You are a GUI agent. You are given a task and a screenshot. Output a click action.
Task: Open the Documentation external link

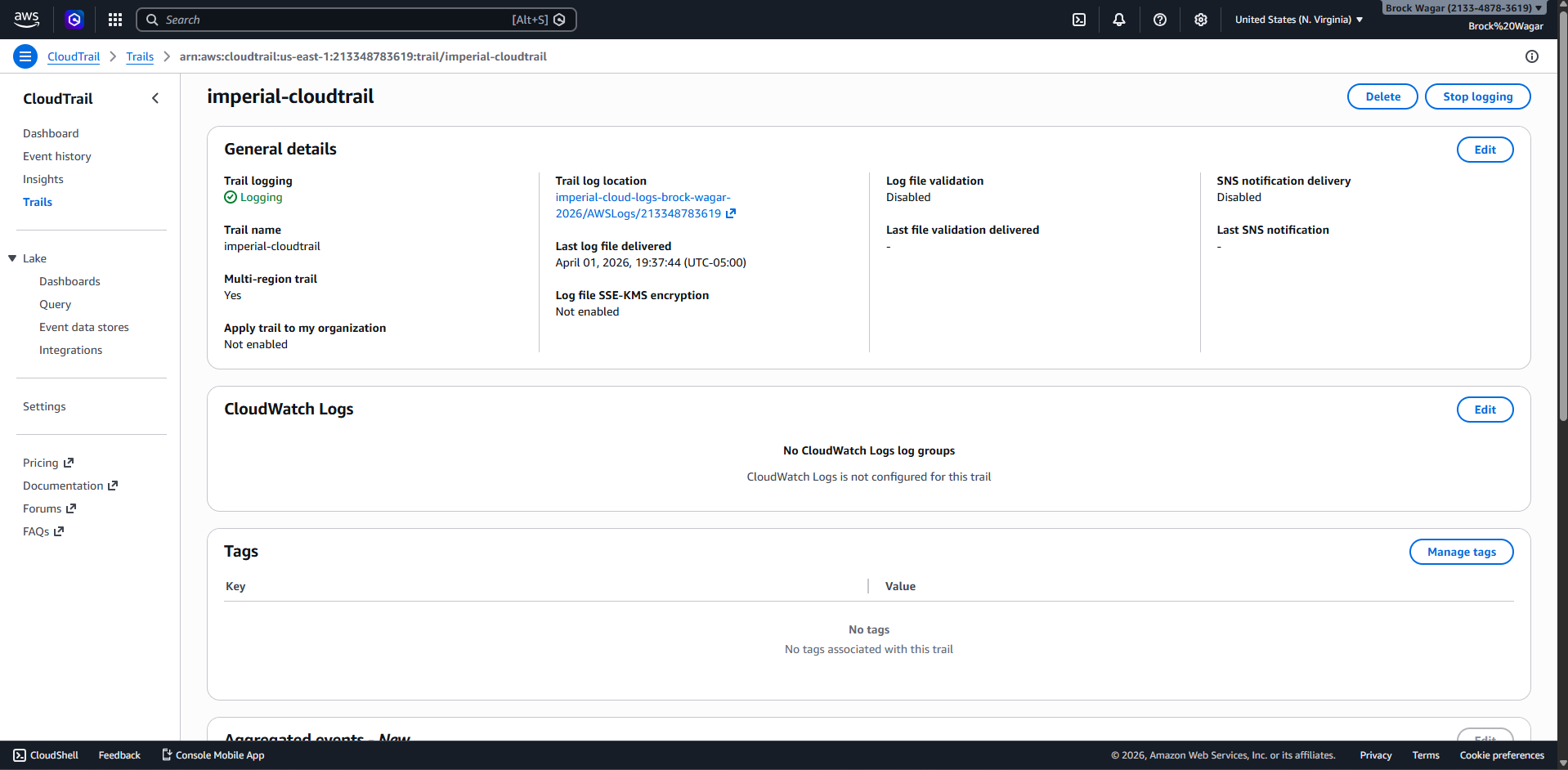[64, 485]
